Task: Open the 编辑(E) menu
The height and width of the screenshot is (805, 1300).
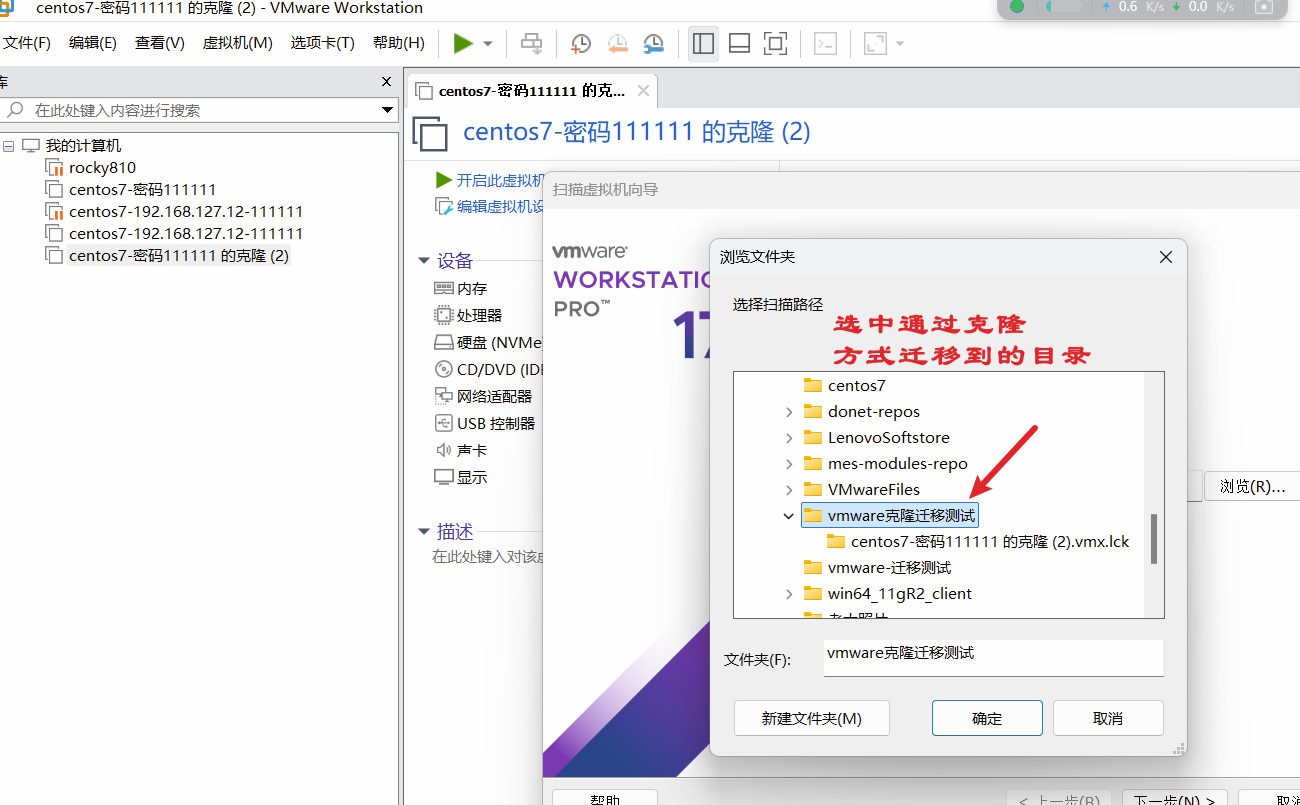Action: (x=93, y=43)
